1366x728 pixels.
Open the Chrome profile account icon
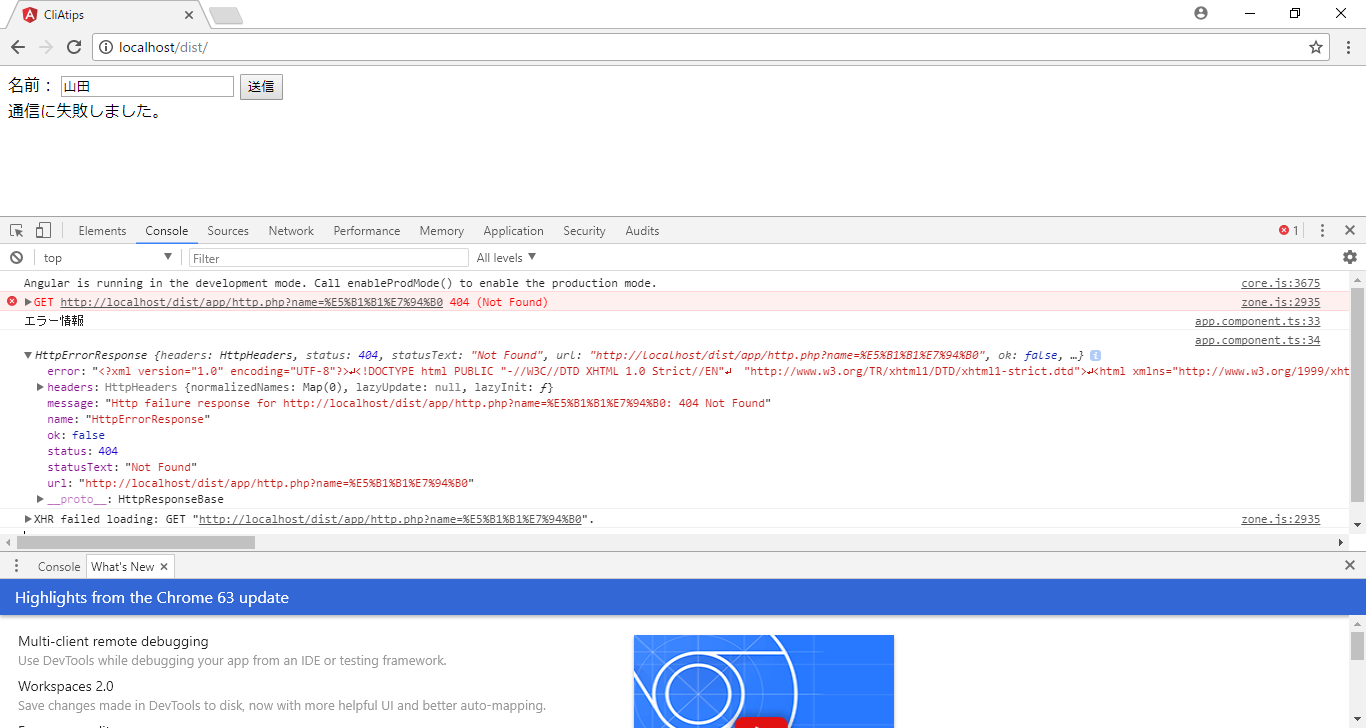(x=1201, y=13)
